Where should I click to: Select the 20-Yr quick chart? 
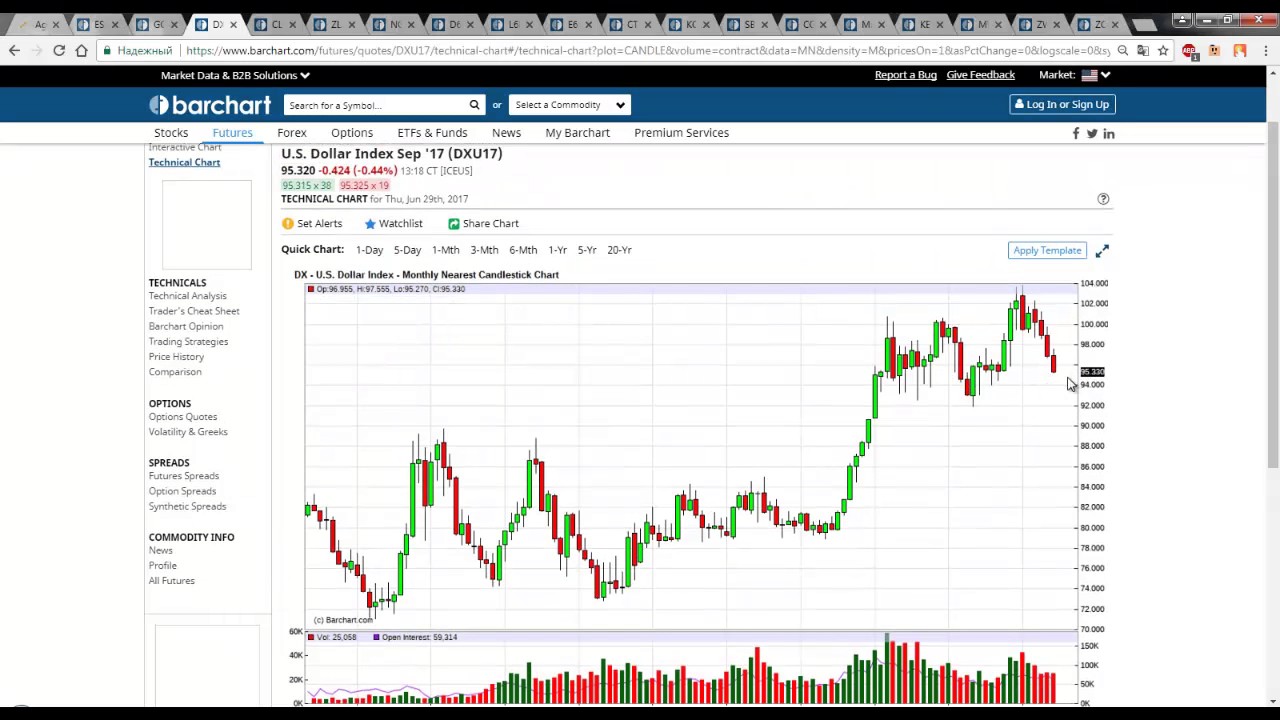point(619,250)
